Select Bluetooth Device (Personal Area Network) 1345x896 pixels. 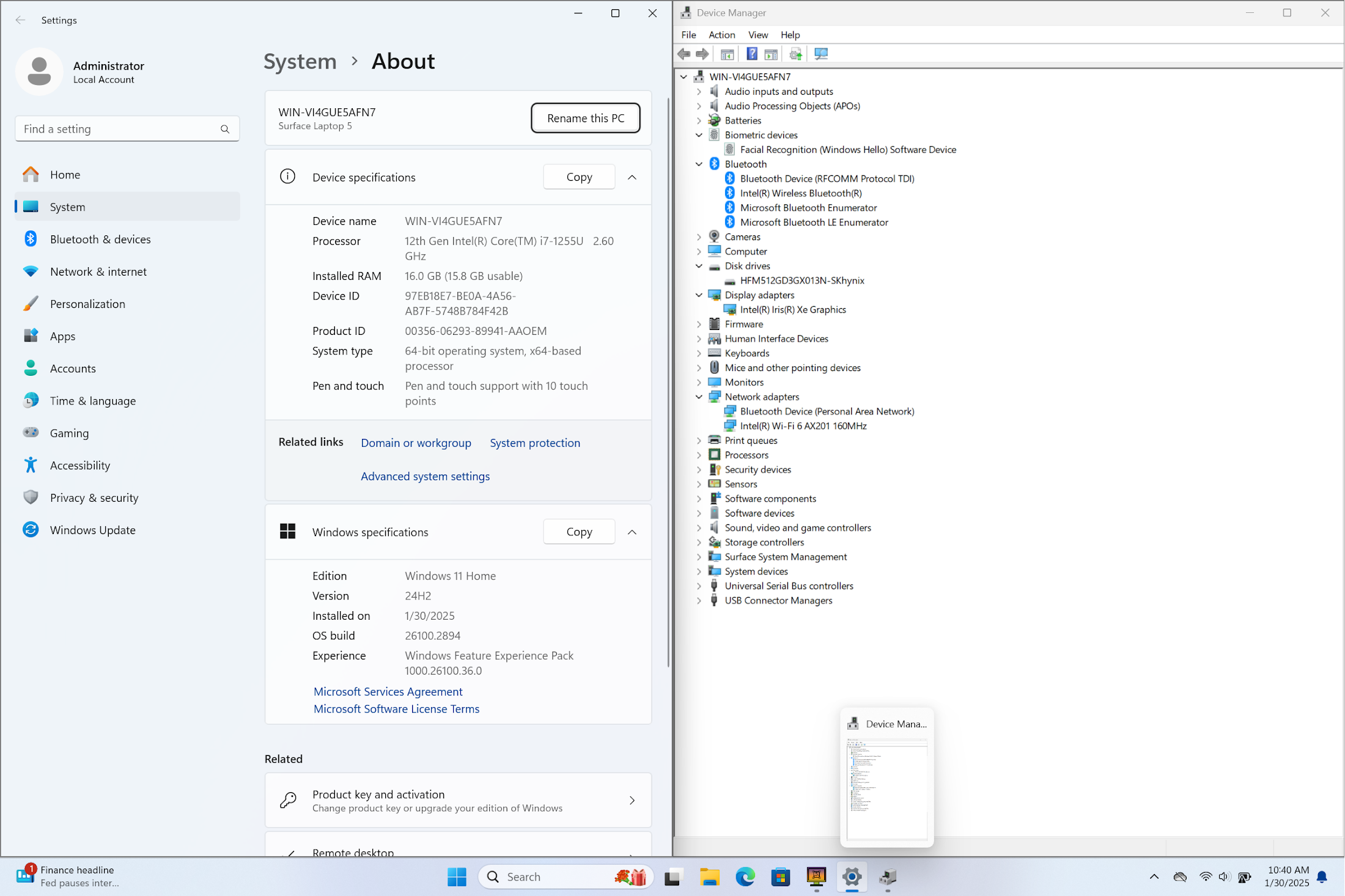point(827,411)
